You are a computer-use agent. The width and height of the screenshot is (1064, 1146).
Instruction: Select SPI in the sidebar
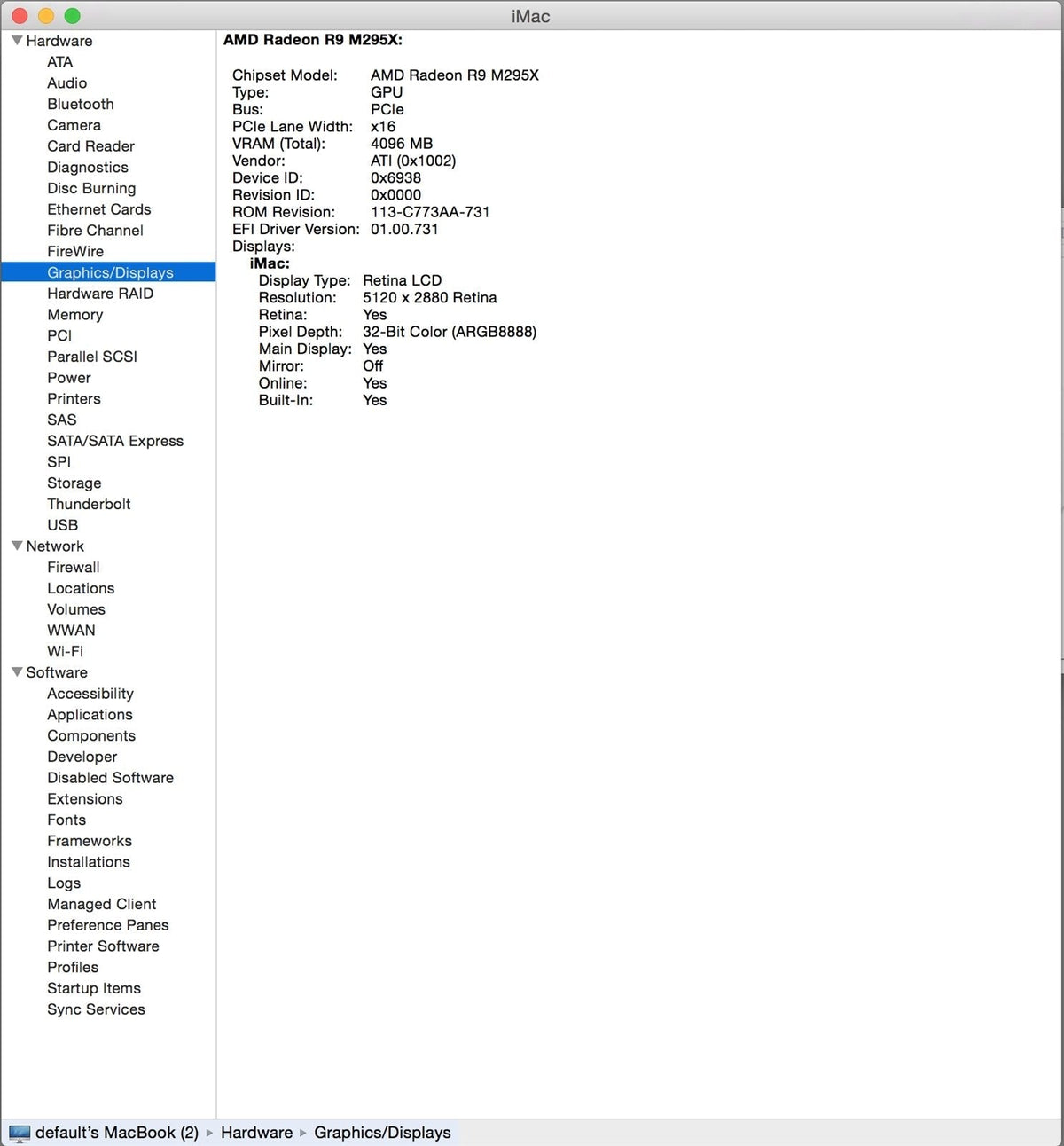tap(59, 462)
